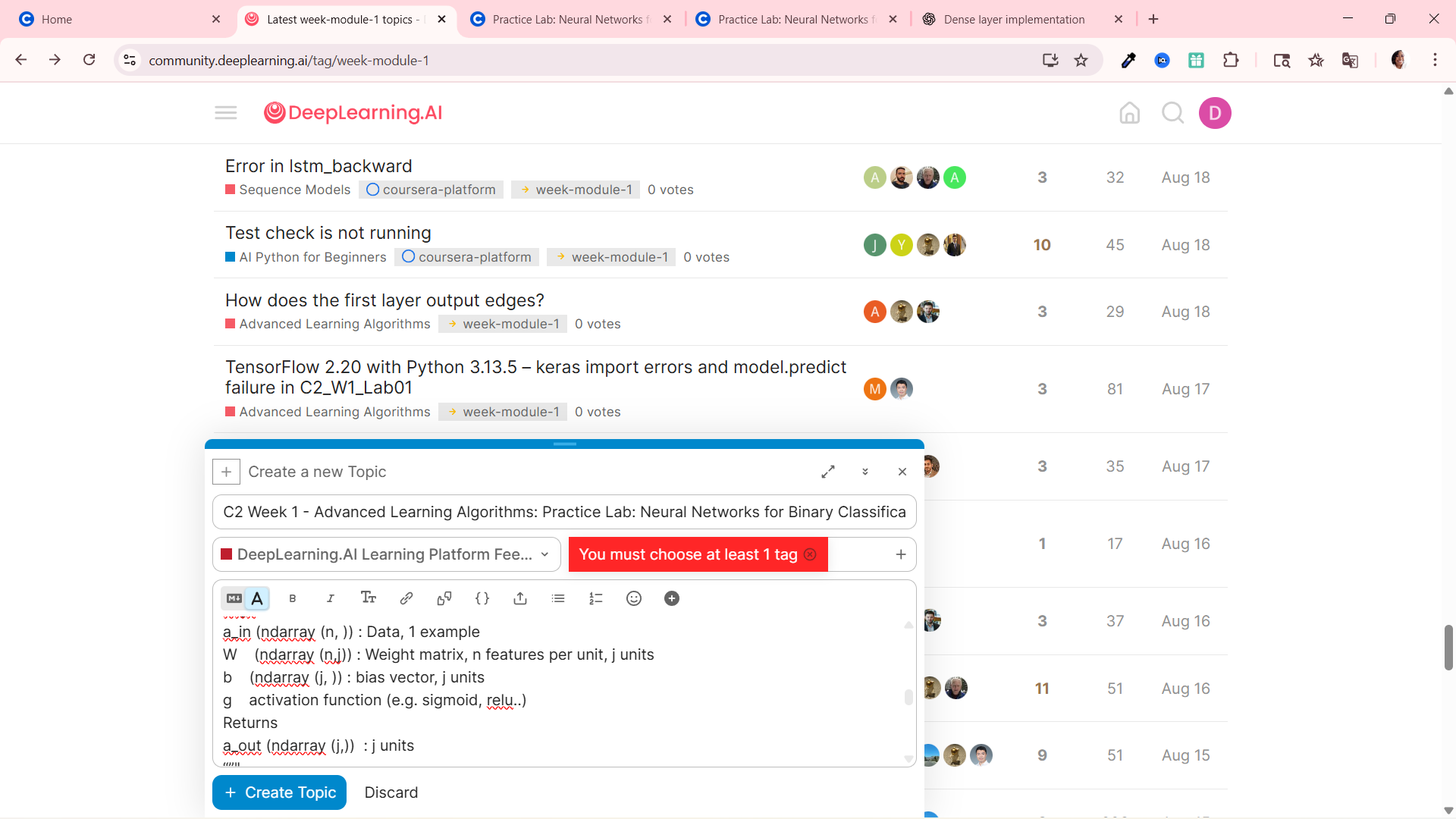Toggle bold formatting in the composer toolbar
This screenshot has width=1456, height=819.
click(x=293, y=598)
